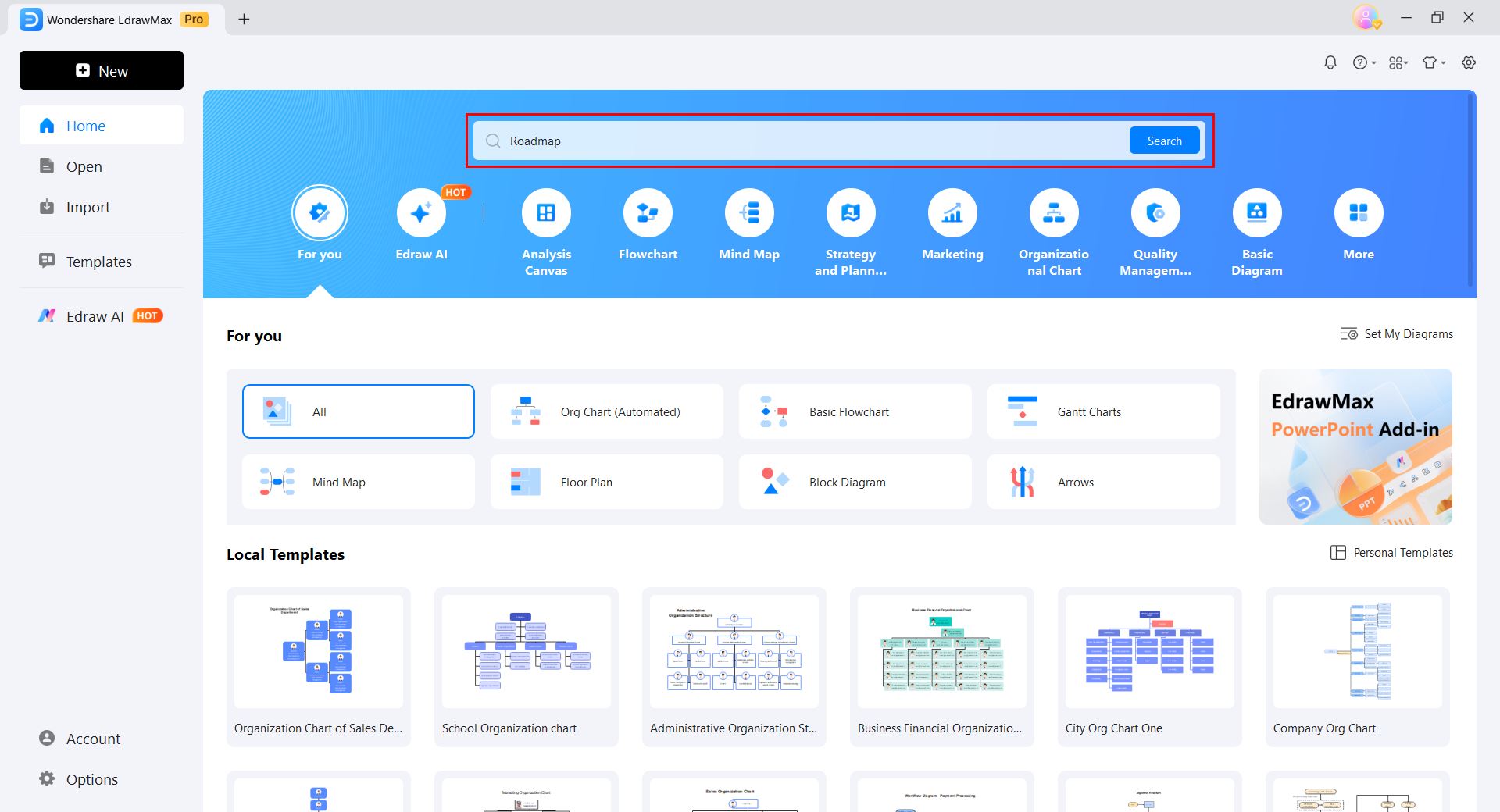Open Edraw AI in the sidebar

(102, 316)
